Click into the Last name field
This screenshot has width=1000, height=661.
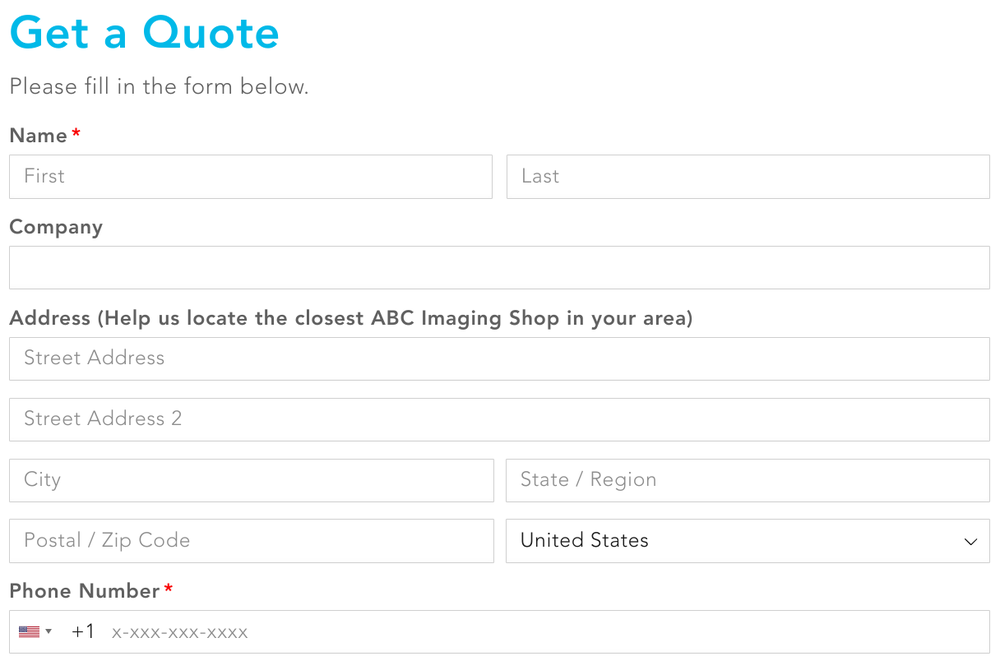pyautogui.click(x=748, y=177)
